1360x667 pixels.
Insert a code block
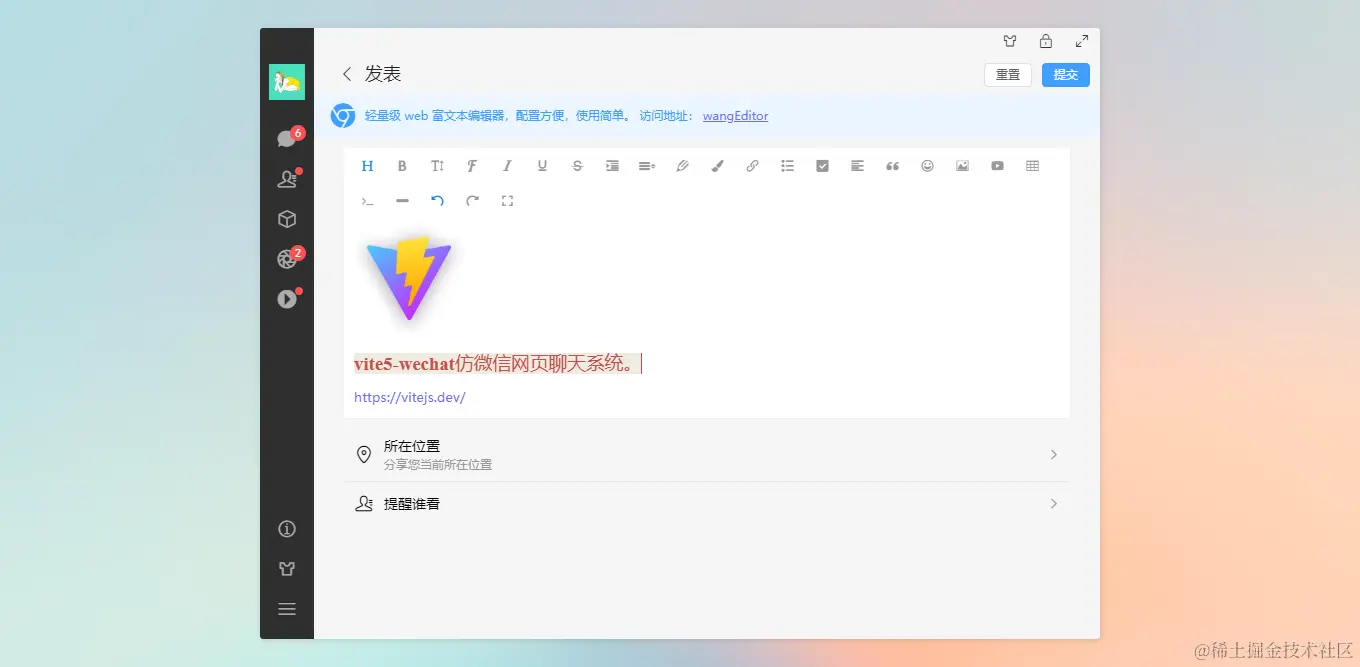[367, 200]
